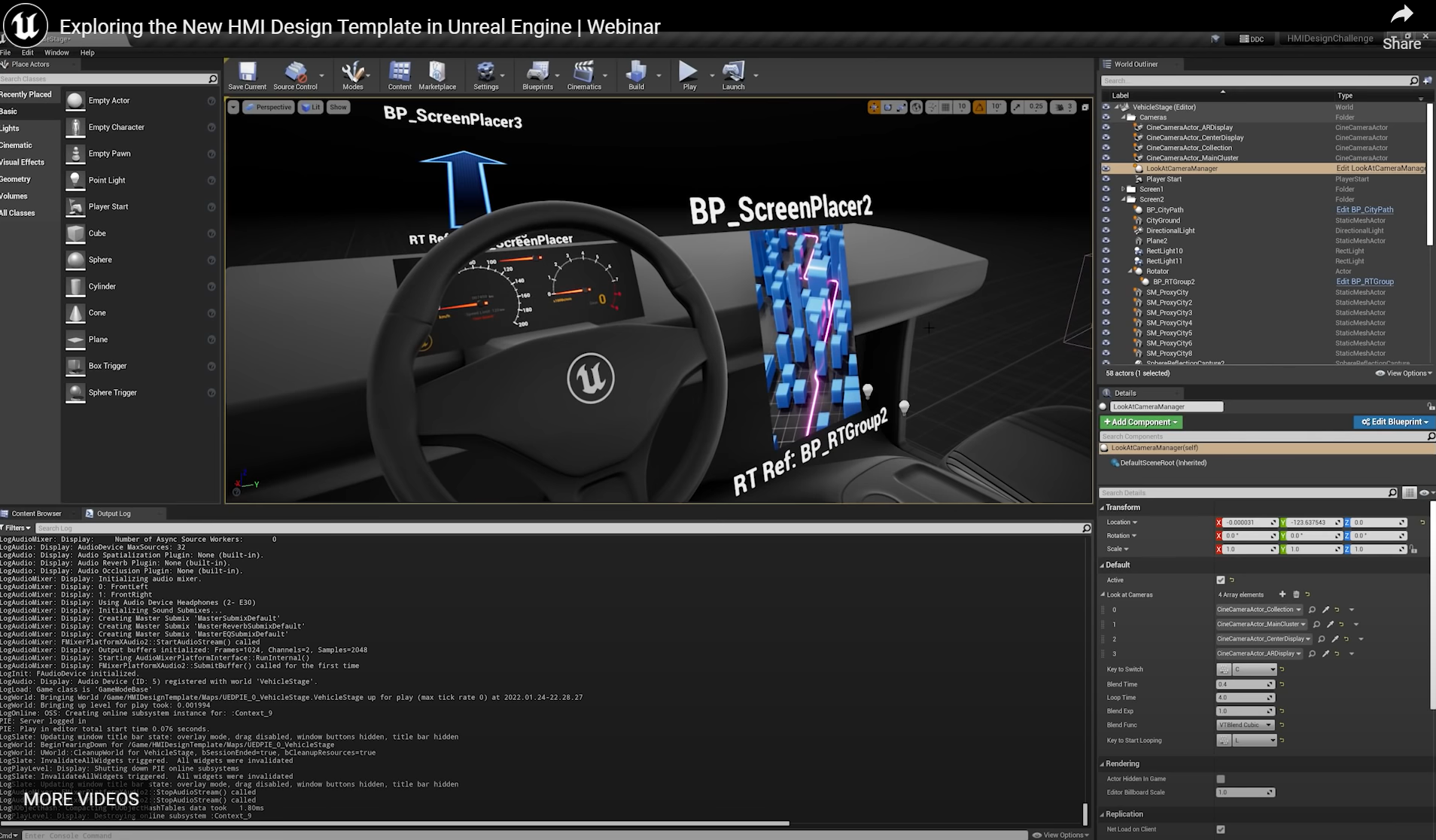Open the Edit menu
The height and width of the screenshot is (840, 1436).
coord(27,53)
